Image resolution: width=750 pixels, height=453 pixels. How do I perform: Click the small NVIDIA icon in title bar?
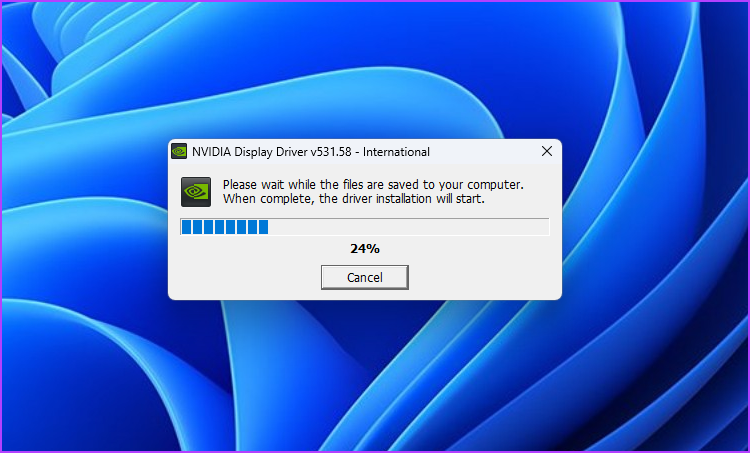(x=179, y=152)
